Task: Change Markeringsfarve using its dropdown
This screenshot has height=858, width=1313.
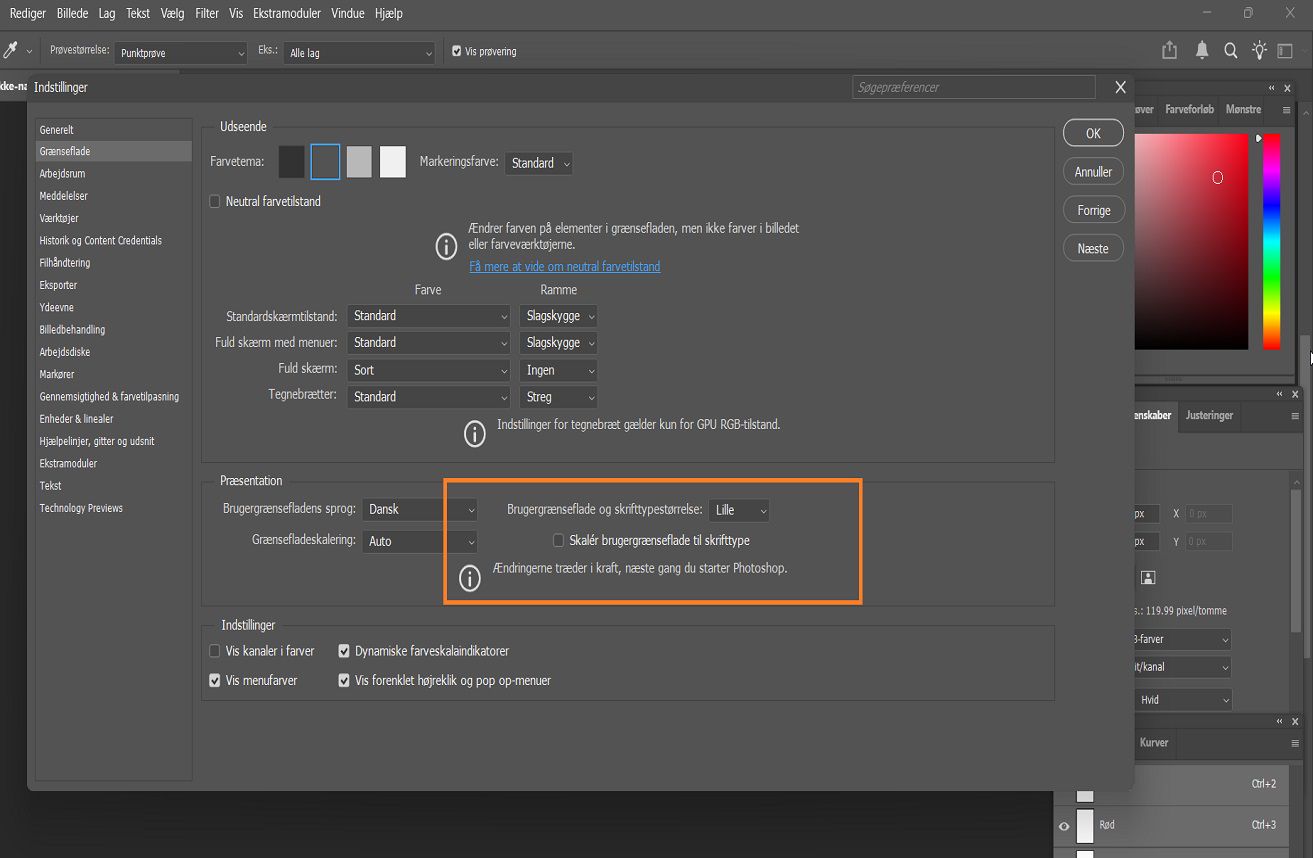Action: tap(538, 162)
